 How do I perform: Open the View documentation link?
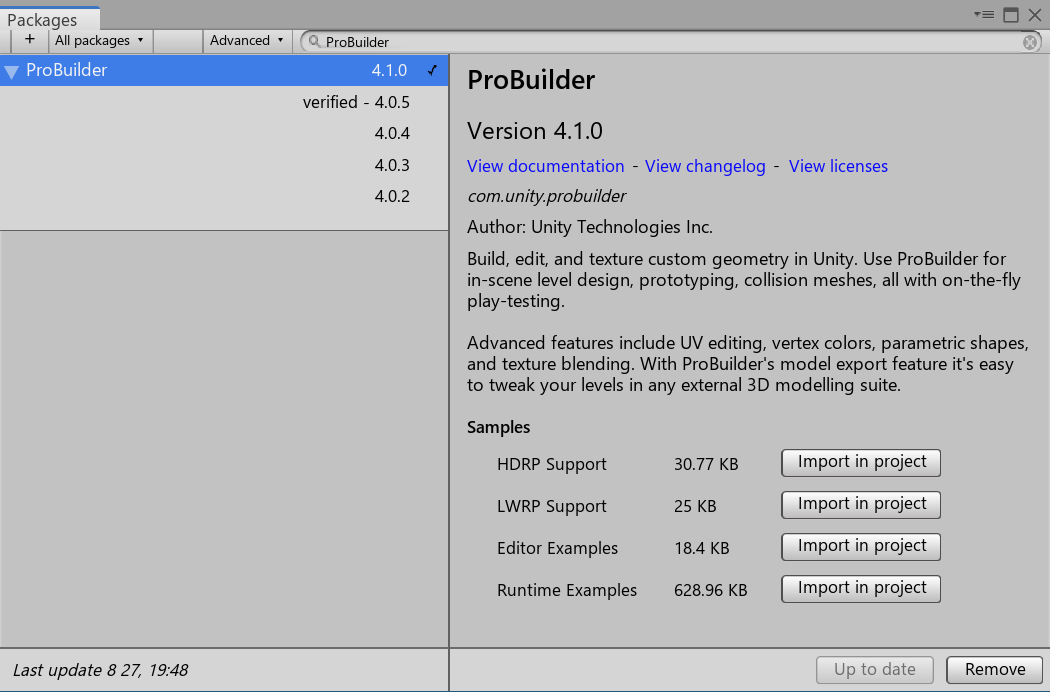coord(545,166)
